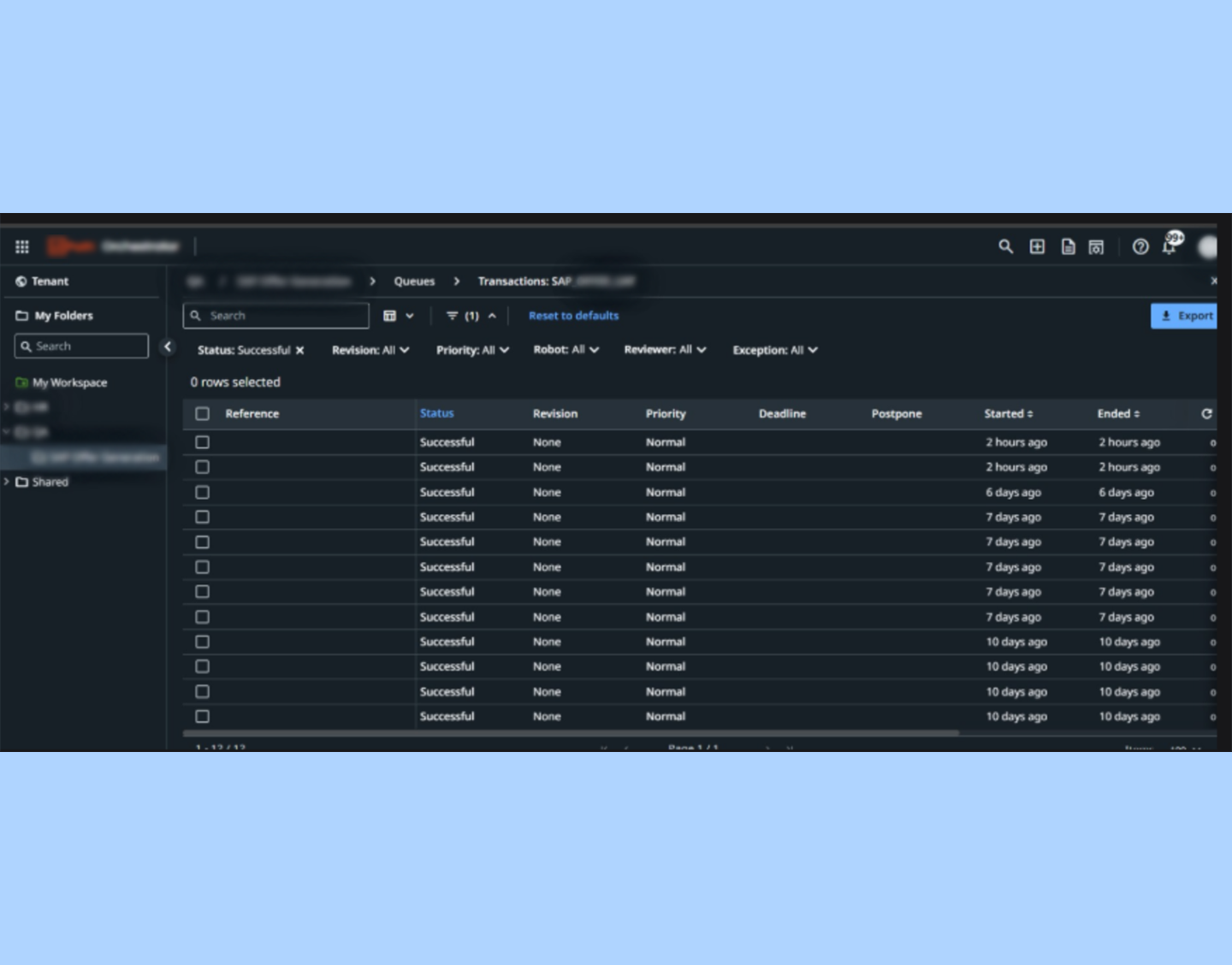Click the magnifier search icon in header
This screenshot has height=965, width=1232.
(1005, 246)
